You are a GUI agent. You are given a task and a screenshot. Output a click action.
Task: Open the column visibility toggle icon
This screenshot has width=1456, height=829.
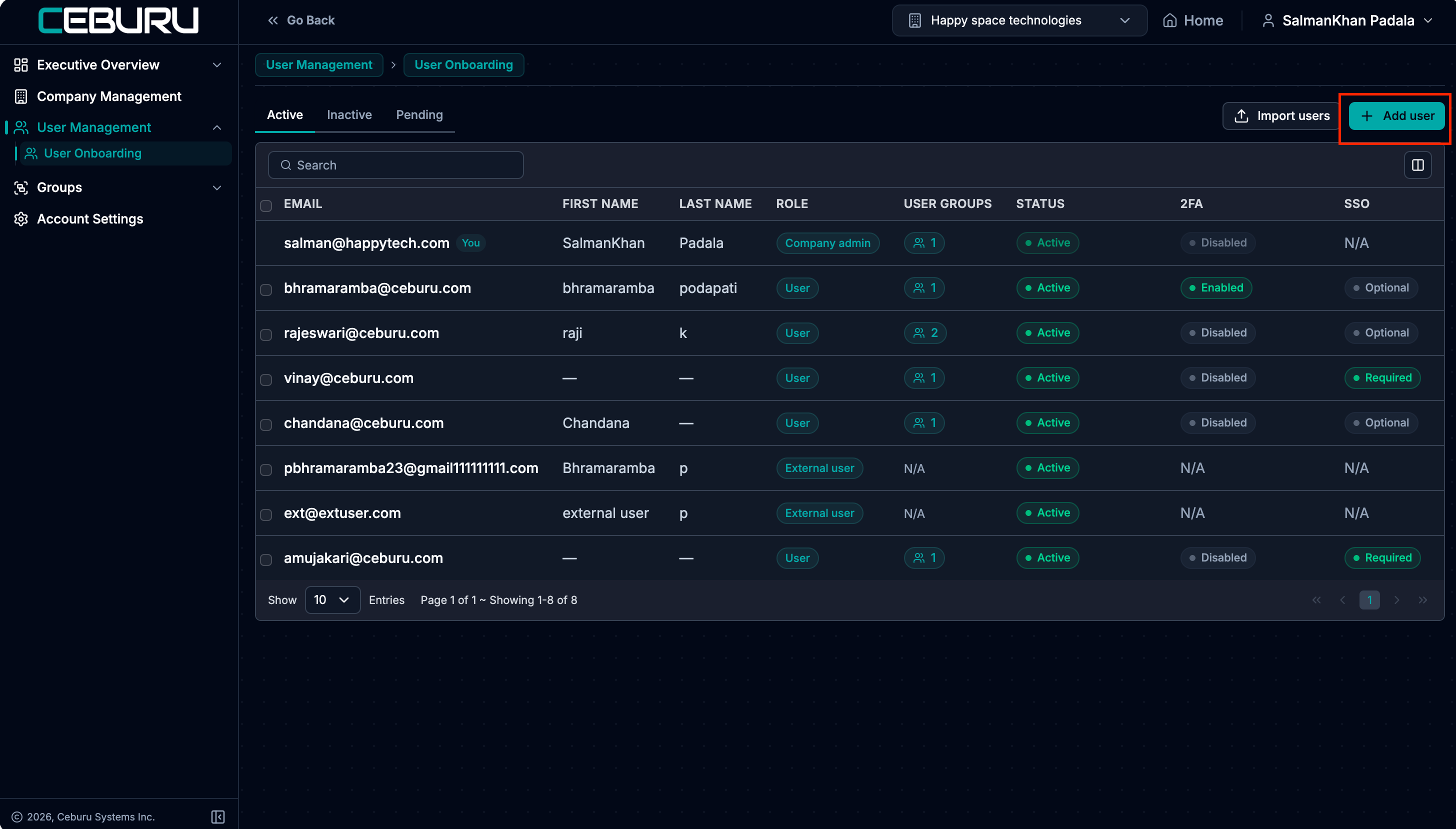[x=1418, y=165]
